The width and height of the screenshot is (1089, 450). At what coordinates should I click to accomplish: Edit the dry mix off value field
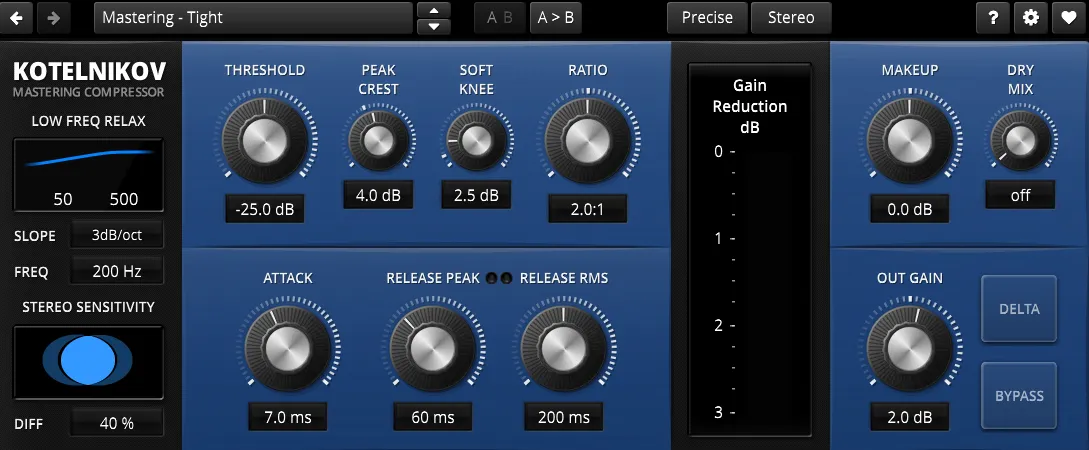coord(1020,195)
